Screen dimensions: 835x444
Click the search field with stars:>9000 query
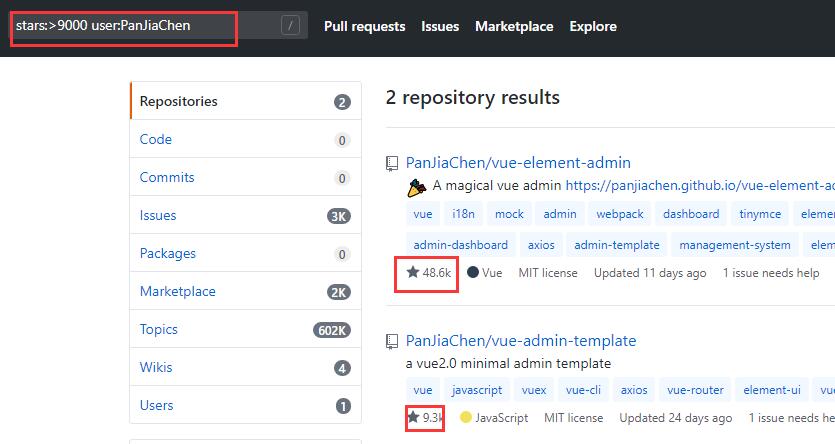pos(159,25)
